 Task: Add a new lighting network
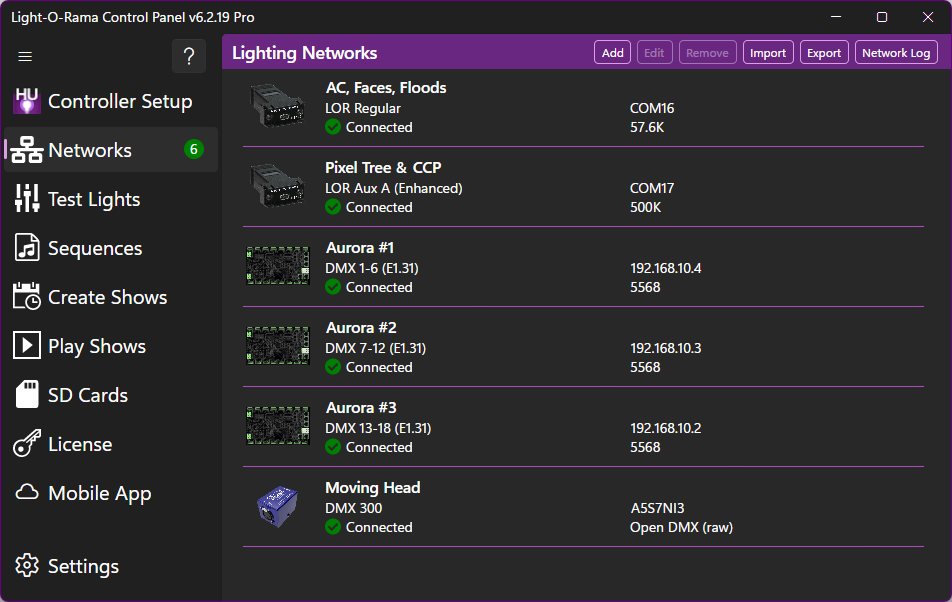(612, 52)
